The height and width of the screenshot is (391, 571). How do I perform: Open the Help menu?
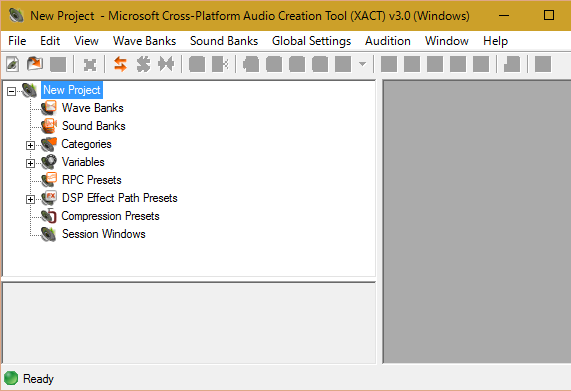495,41
